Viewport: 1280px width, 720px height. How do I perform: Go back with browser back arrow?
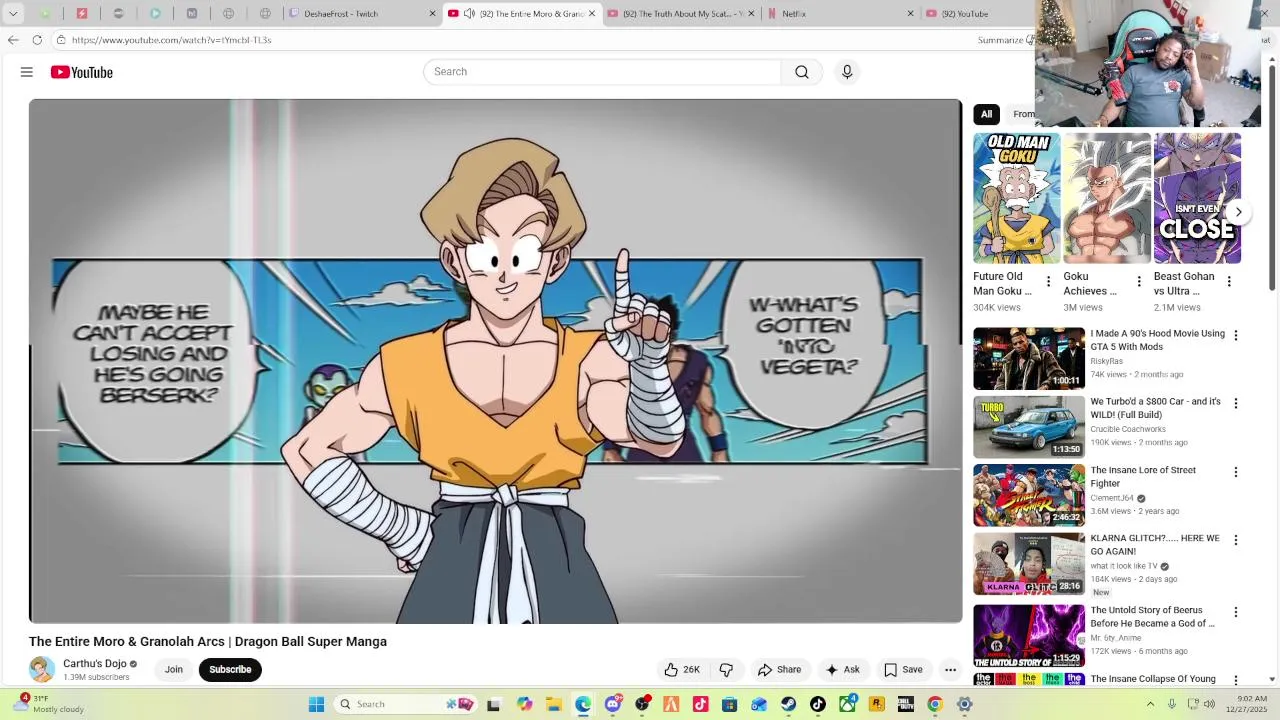tap(13, 40)
